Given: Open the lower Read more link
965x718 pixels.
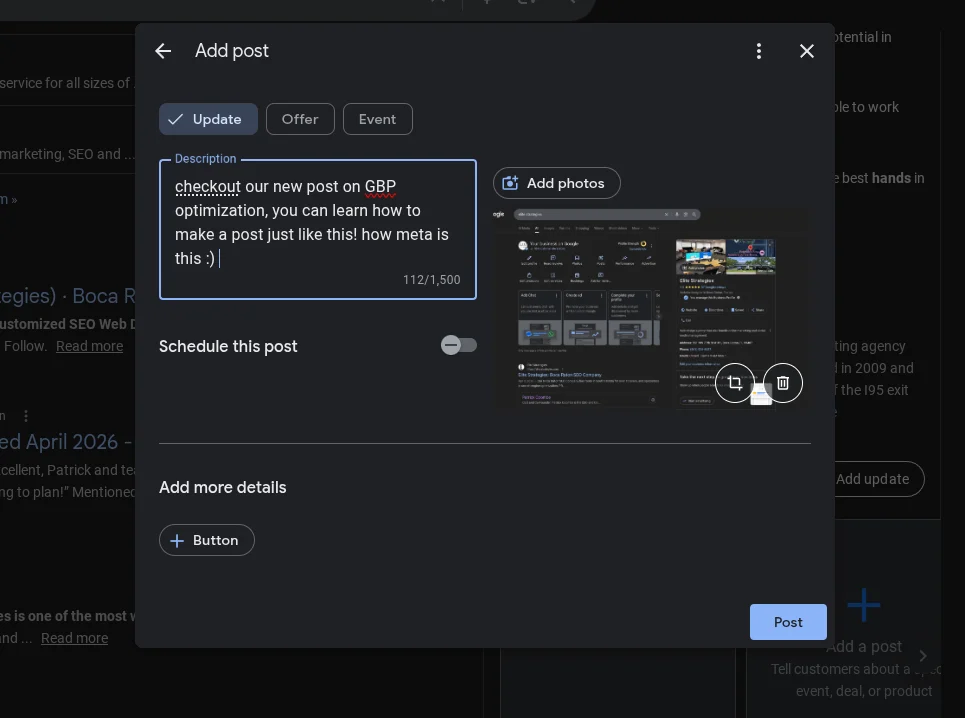Looking at the screenshot, I should (74, 638).
